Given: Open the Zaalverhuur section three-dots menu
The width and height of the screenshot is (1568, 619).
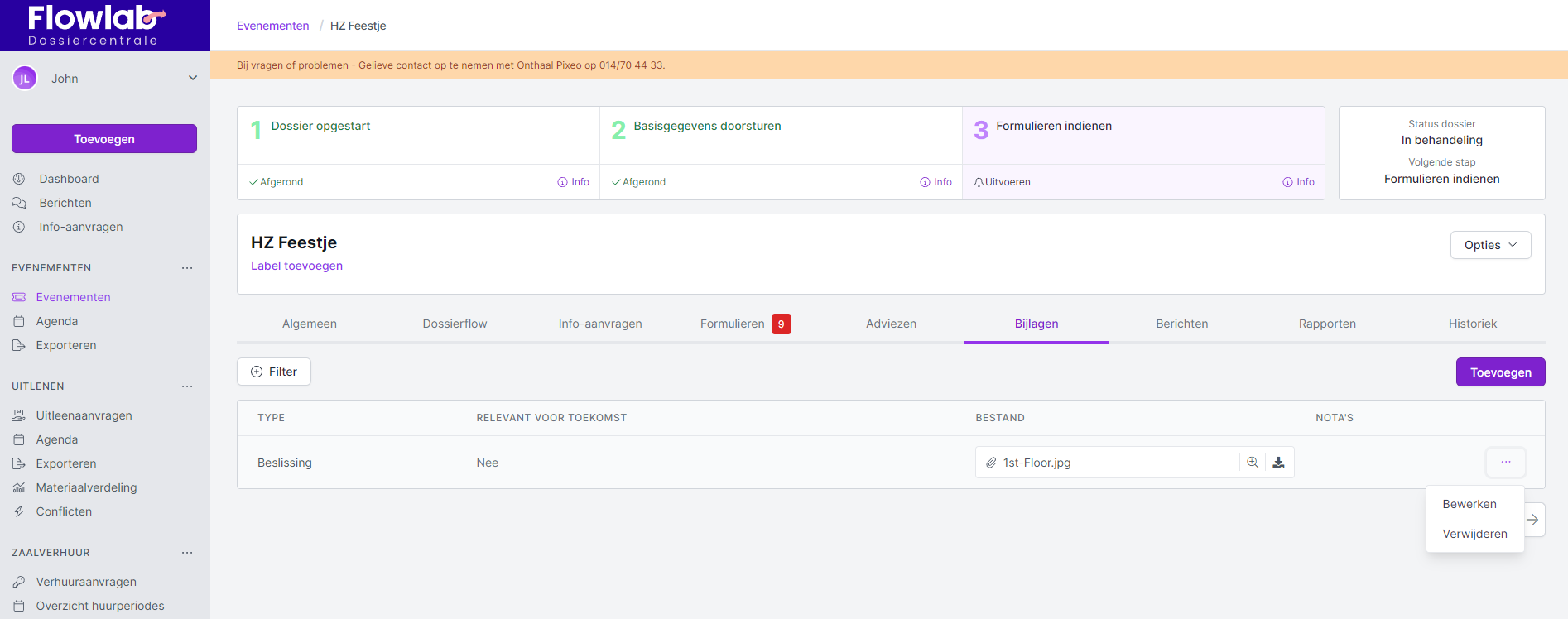Looking at the screenshot, I should coord(187,553).
